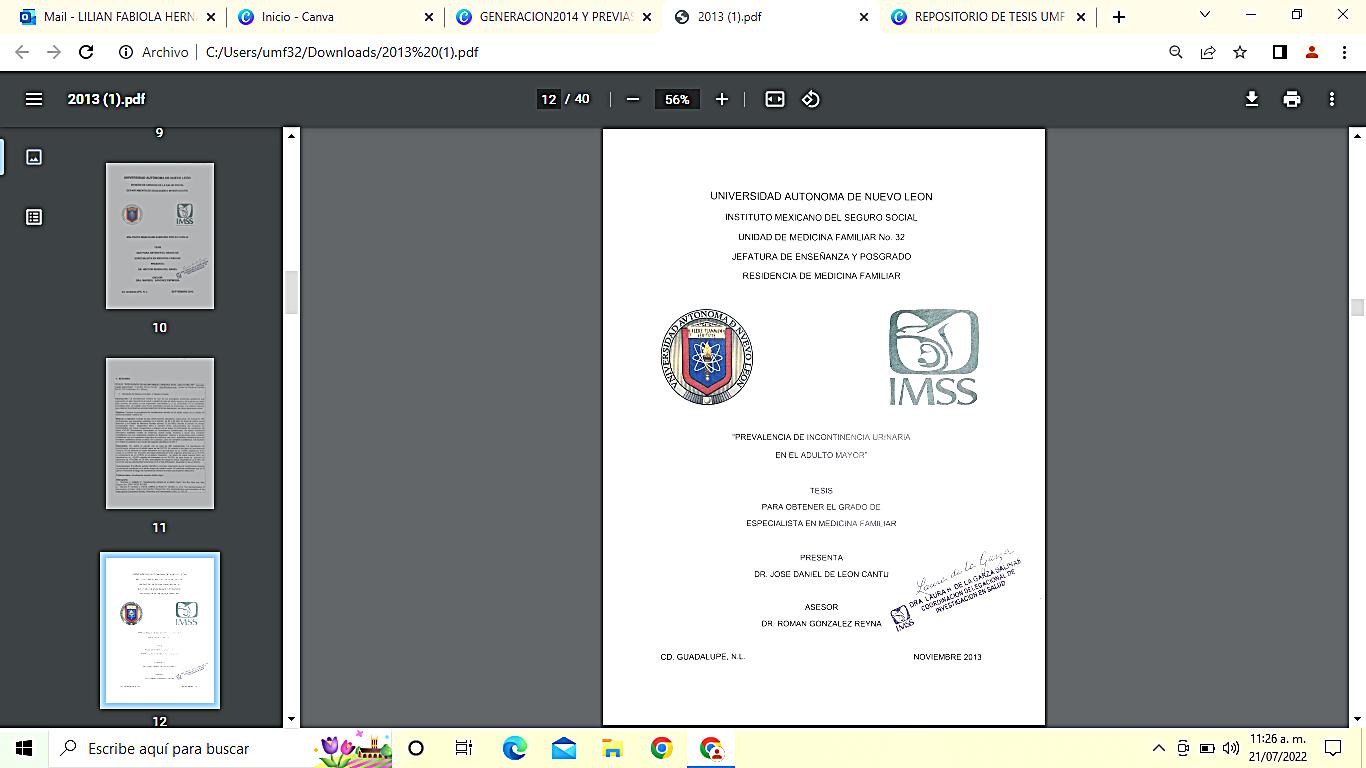The image size is (1366, 768).
Task: Click document scrollbar up arrow
Action: [x=1357, y=135]
